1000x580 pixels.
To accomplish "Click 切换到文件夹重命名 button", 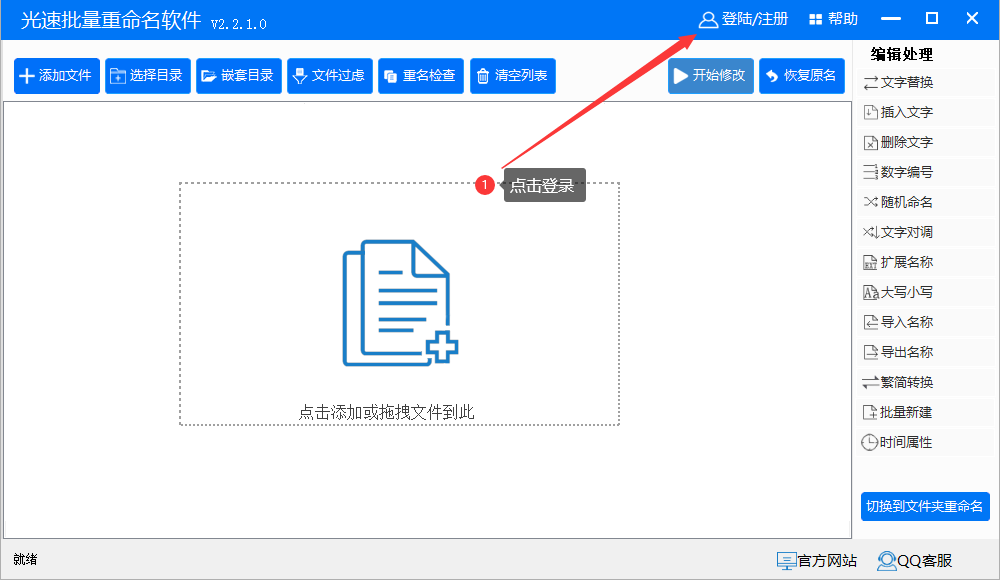I will pos(925,507).
